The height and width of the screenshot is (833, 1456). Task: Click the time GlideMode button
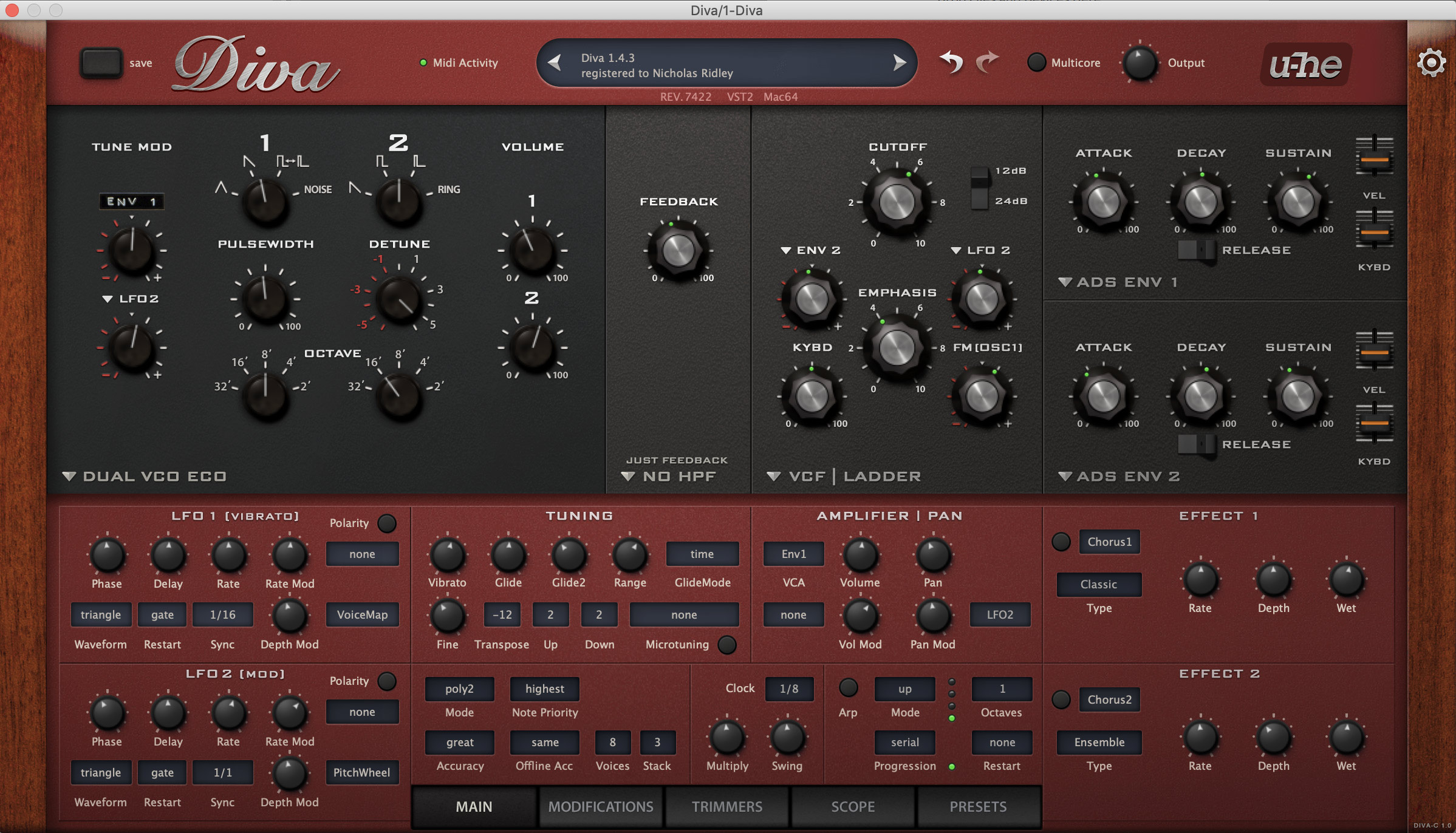coord(702,554)
